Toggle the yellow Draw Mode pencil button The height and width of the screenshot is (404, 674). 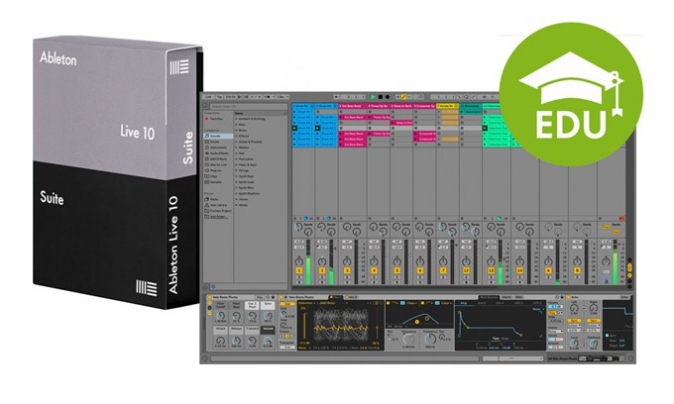point(404,97)
